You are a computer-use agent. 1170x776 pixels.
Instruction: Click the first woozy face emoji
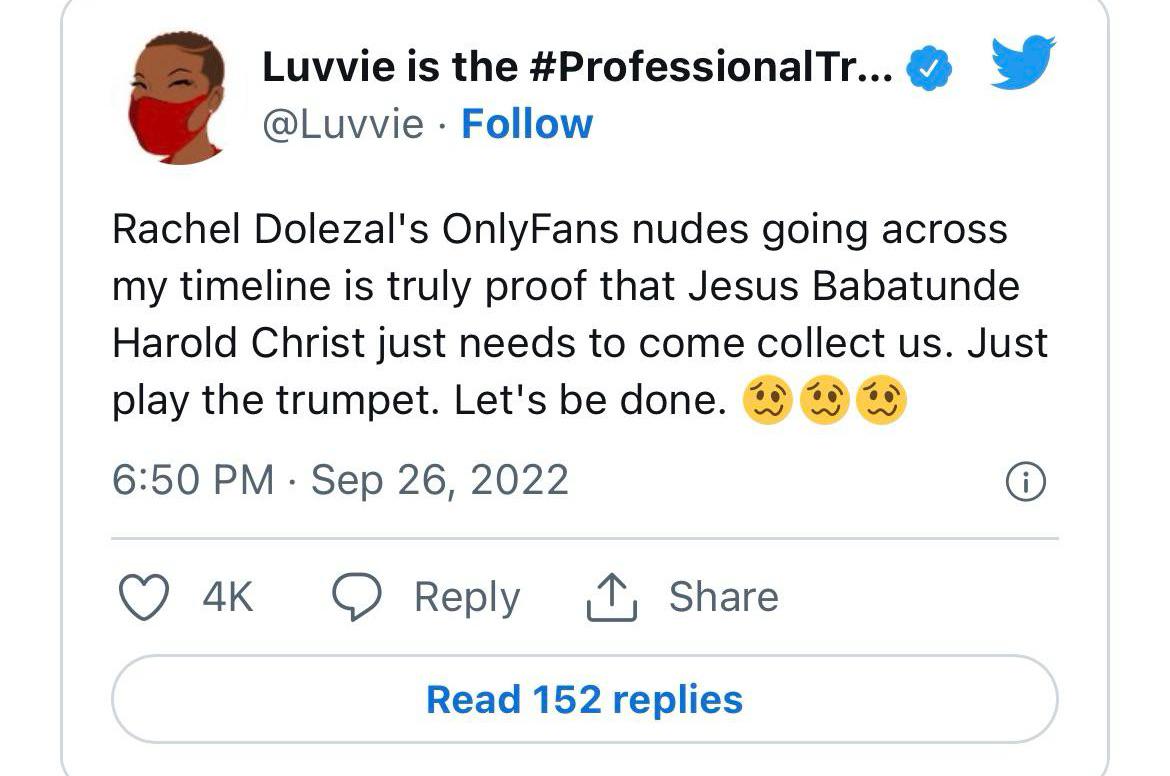(768, 400)
